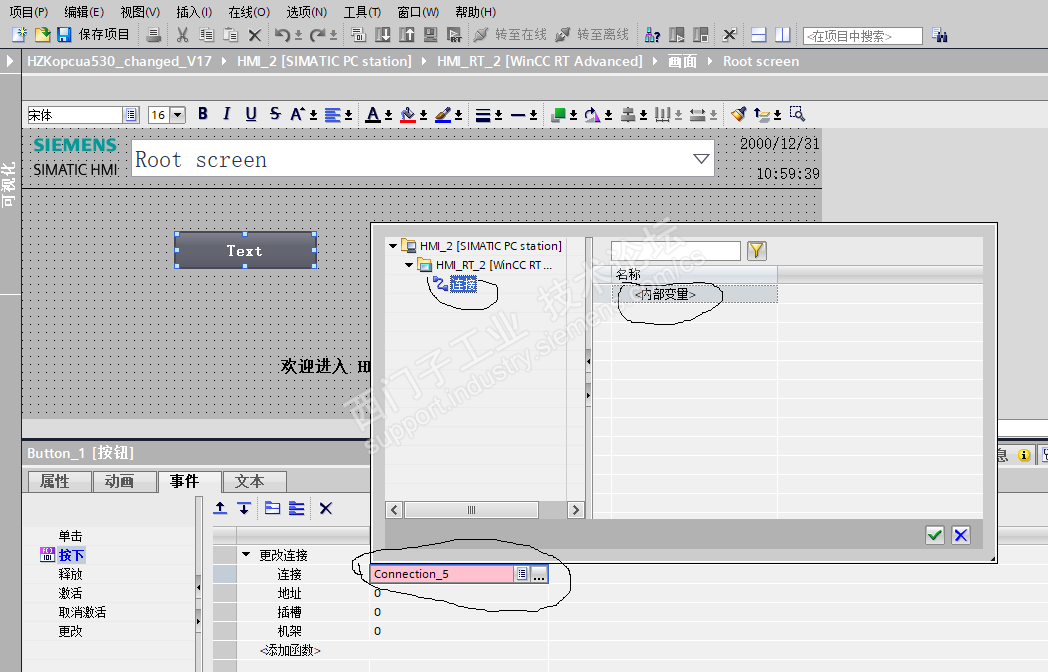
Task: Open the 工具(T) menu
Action: [362, 12]
